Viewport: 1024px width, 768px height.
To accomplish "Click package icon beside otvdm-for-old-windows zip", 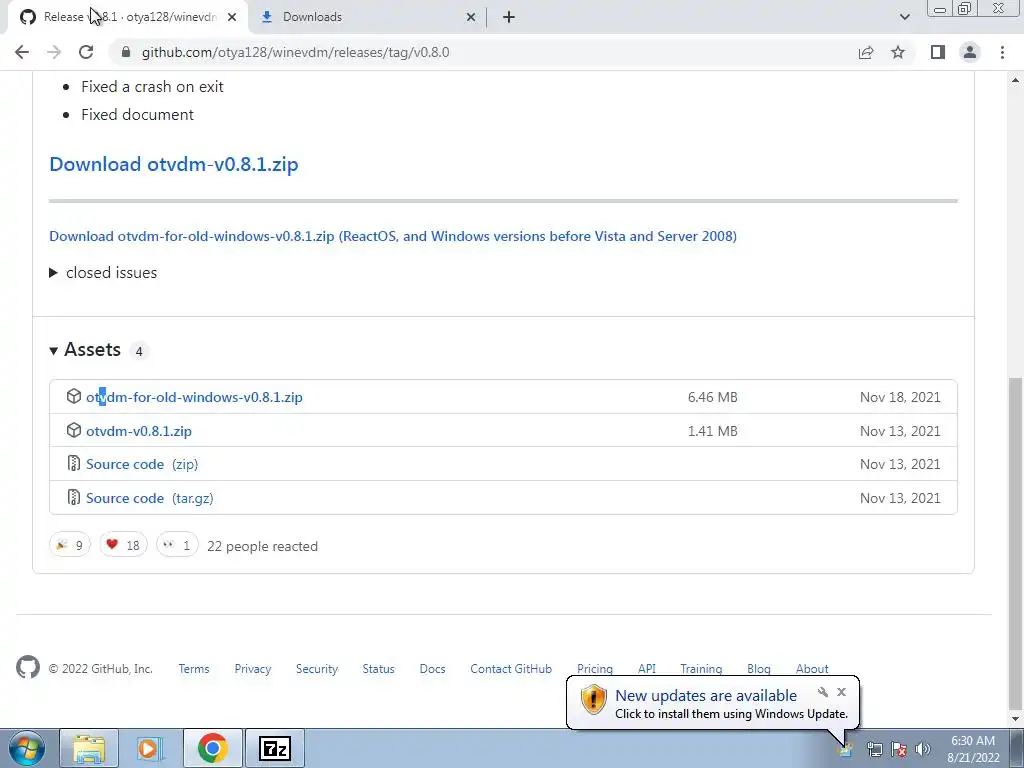I will point(74,396).
